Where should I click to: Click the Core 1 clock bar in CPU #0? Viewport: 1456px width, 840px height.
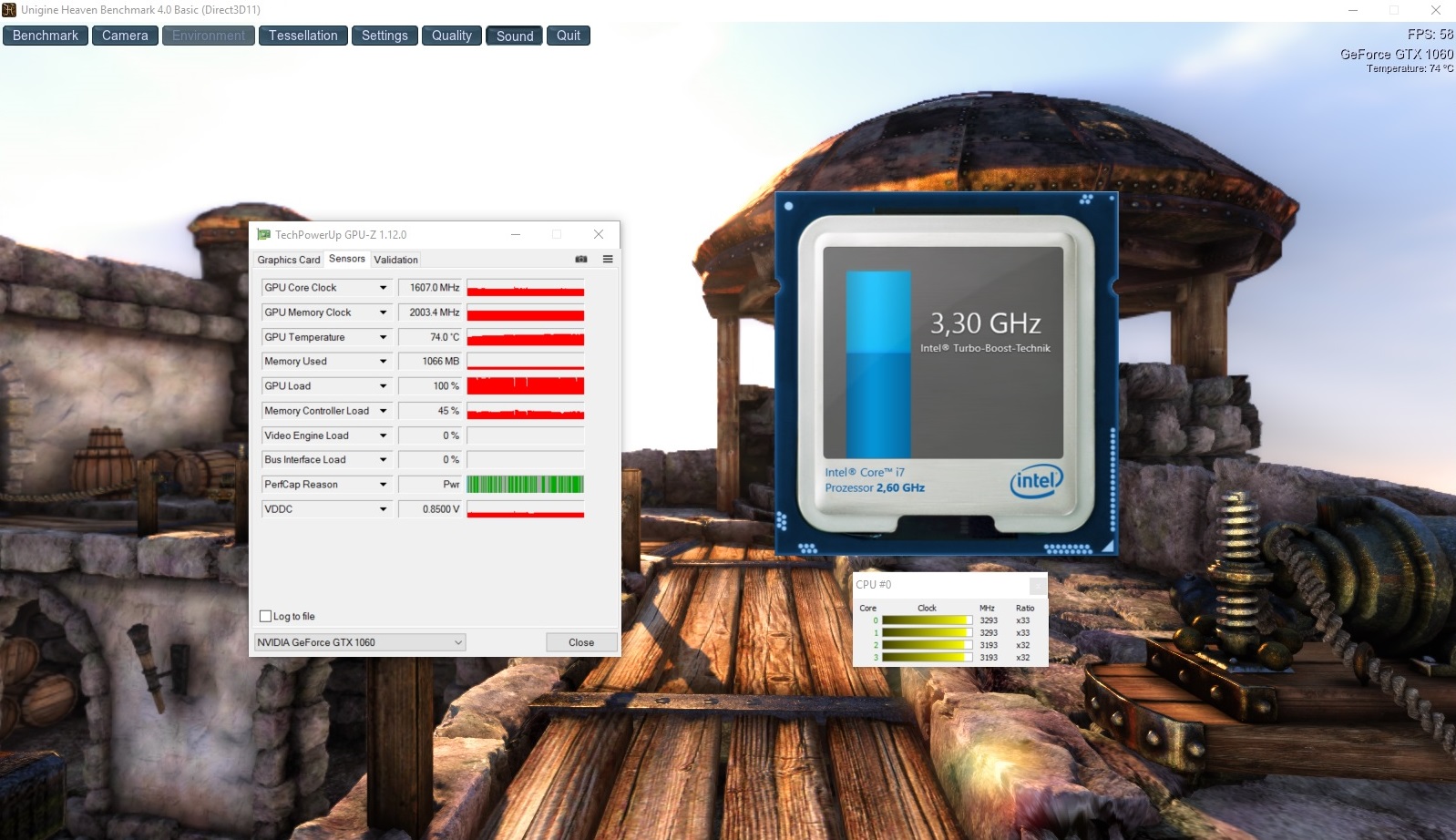[928, 632]
